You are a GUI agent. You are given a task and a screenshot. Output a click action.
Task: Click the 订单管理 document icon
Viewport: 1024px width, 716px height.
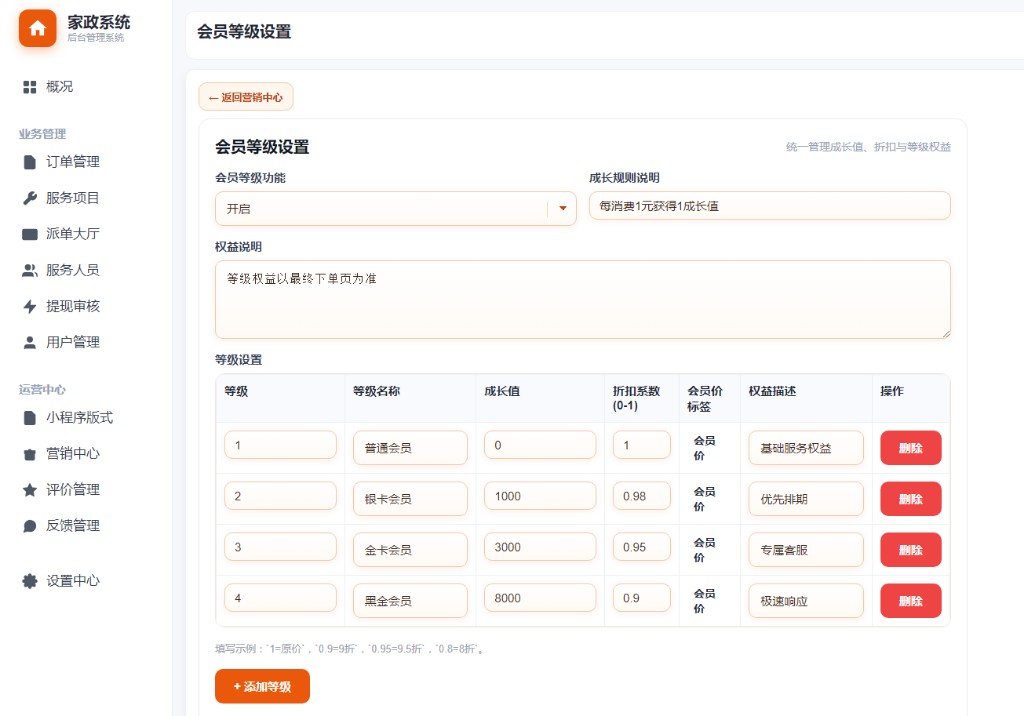coord(29,162)
